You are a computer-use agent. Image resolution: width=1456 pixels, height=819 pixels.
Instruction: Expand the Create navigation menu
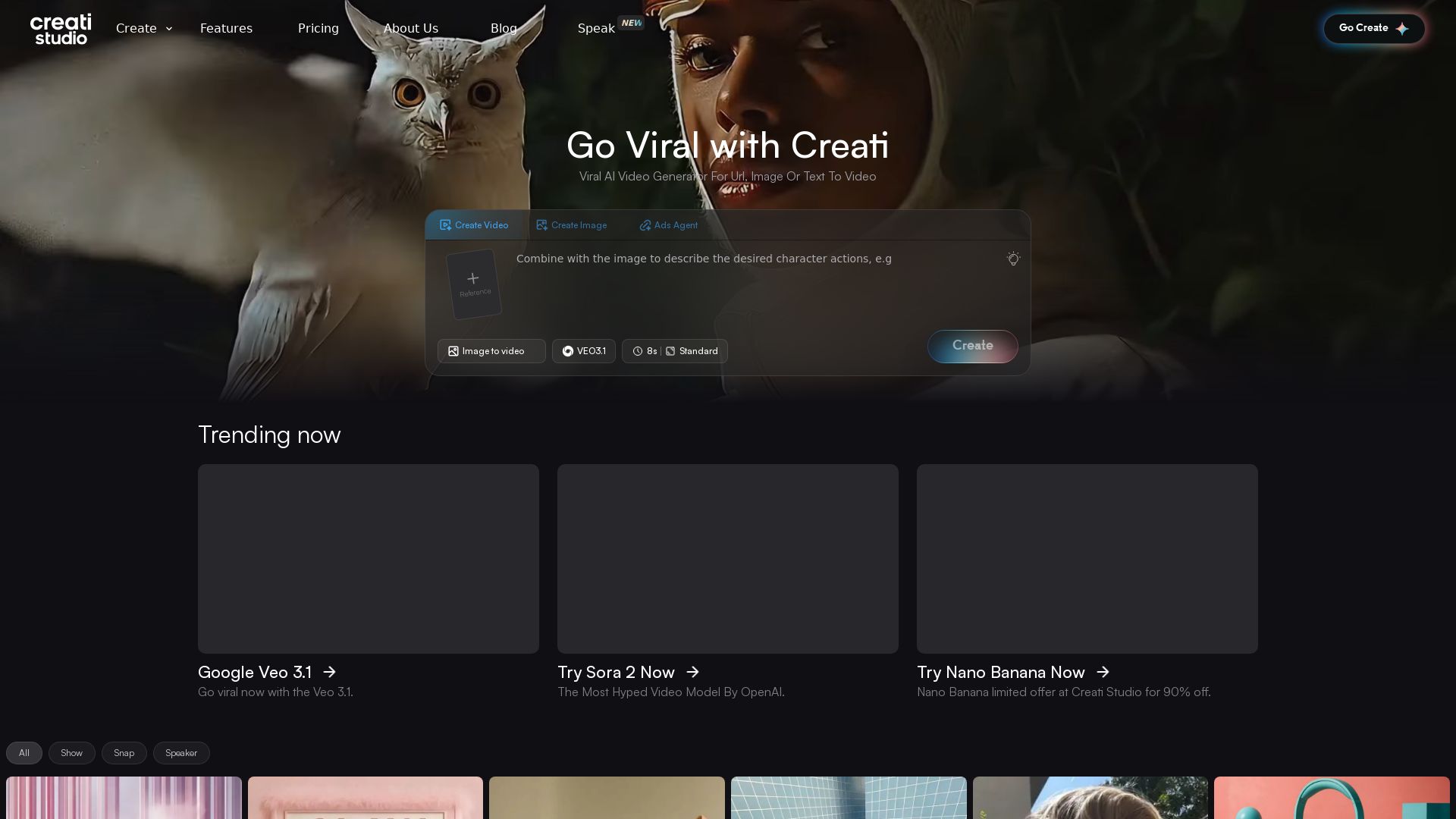(x=144, y=29)
